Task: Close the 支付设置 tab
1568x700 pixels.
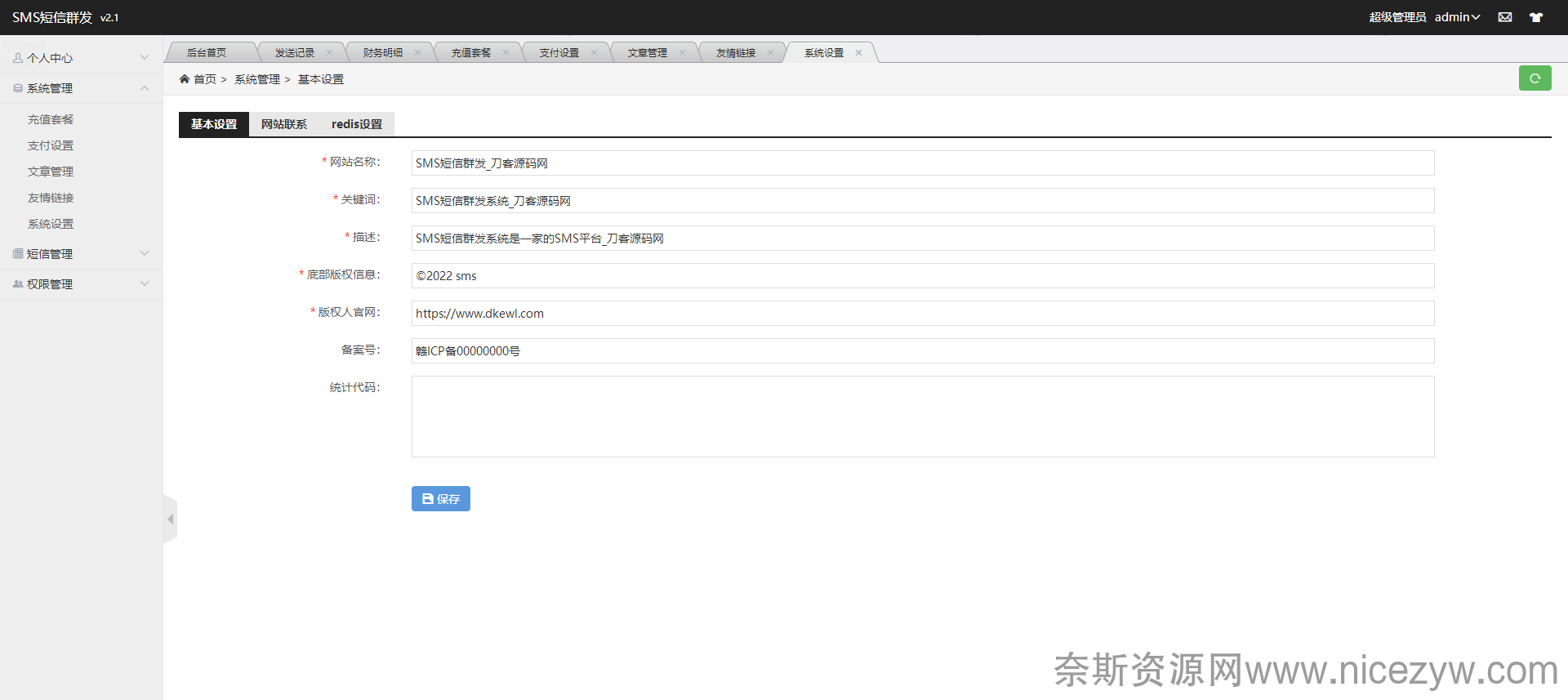Action: (594, 52)
